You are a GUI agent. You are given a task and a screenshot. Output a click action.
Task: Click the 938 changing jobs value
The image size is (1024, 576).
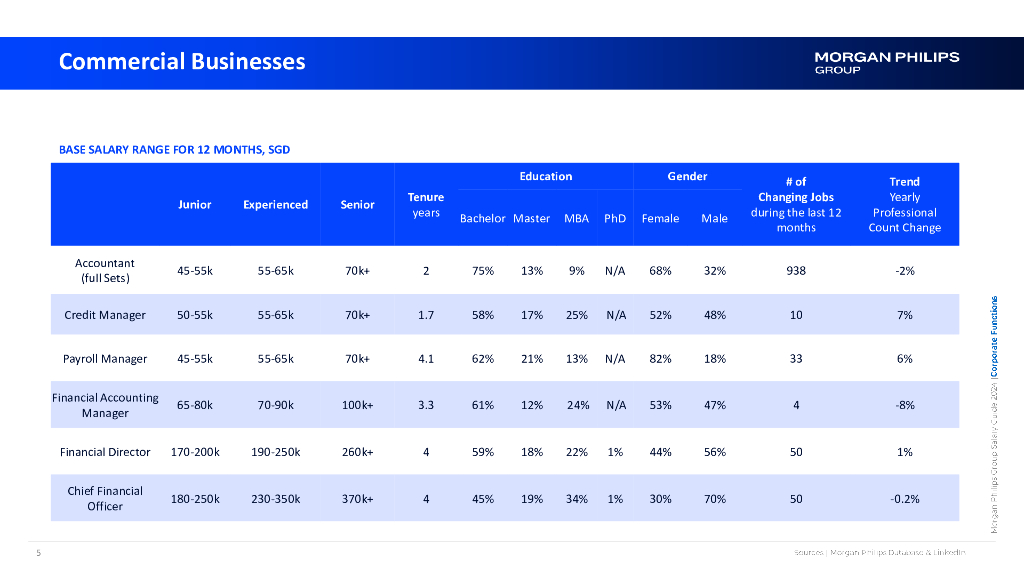pyautogui.click(x=795, y=270)
